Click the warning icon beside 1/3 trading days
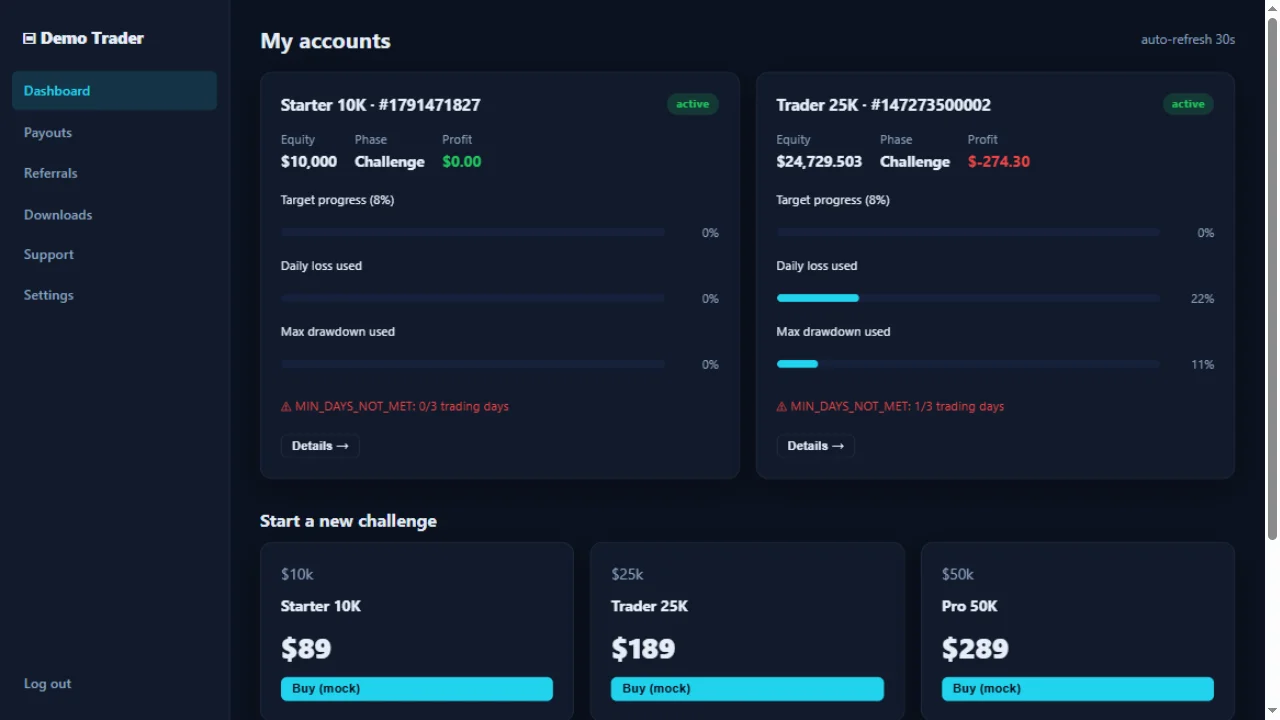The height and width of the screenshot is (720, 1280). click(782, 407)
